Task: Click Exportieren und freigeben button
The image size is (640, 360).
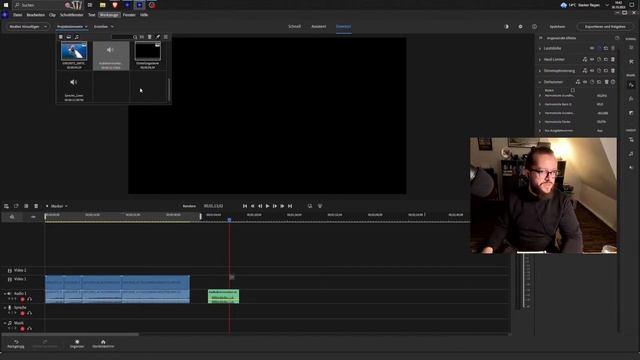Action: click(x=605, y=27)
